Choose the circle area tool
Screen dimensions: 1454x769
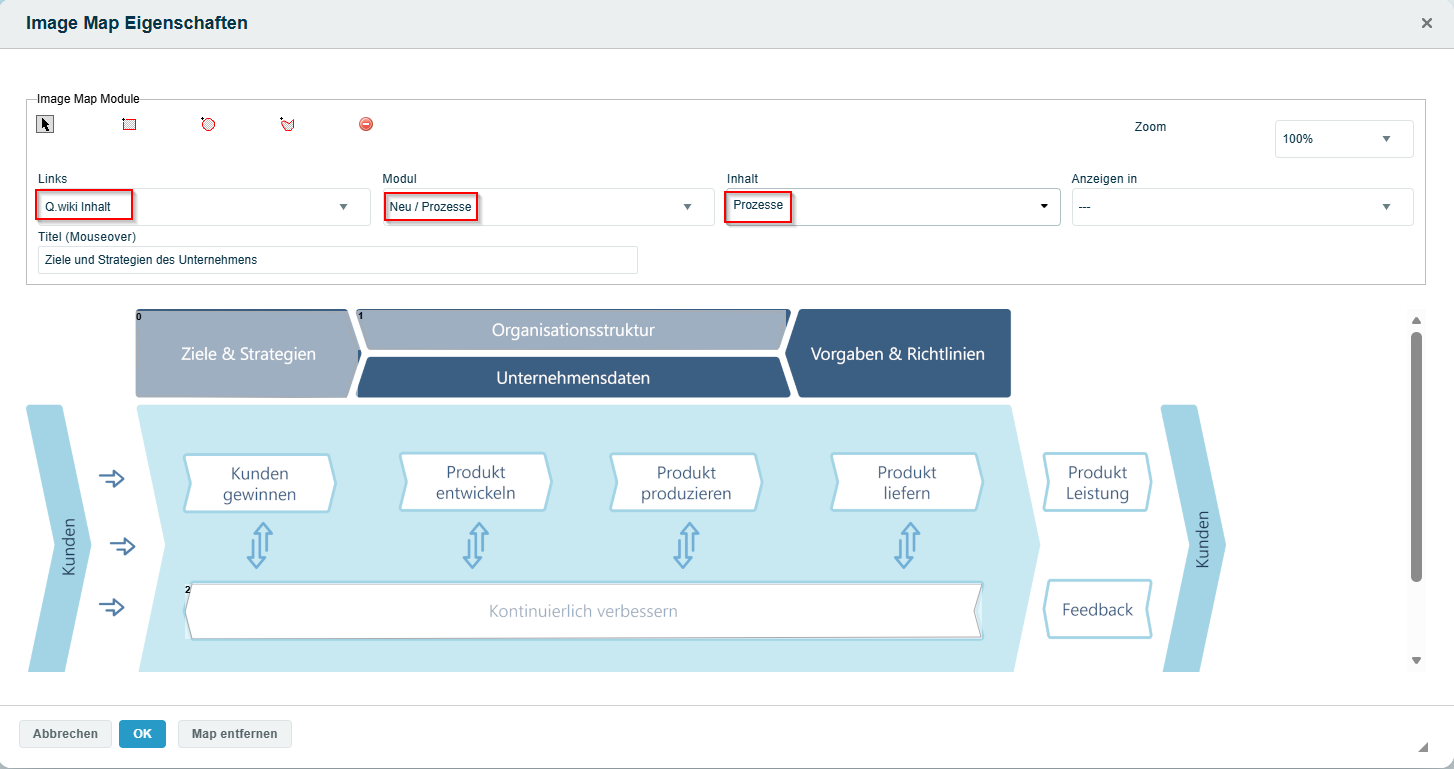pyautogui.click(x=208, y=124)
